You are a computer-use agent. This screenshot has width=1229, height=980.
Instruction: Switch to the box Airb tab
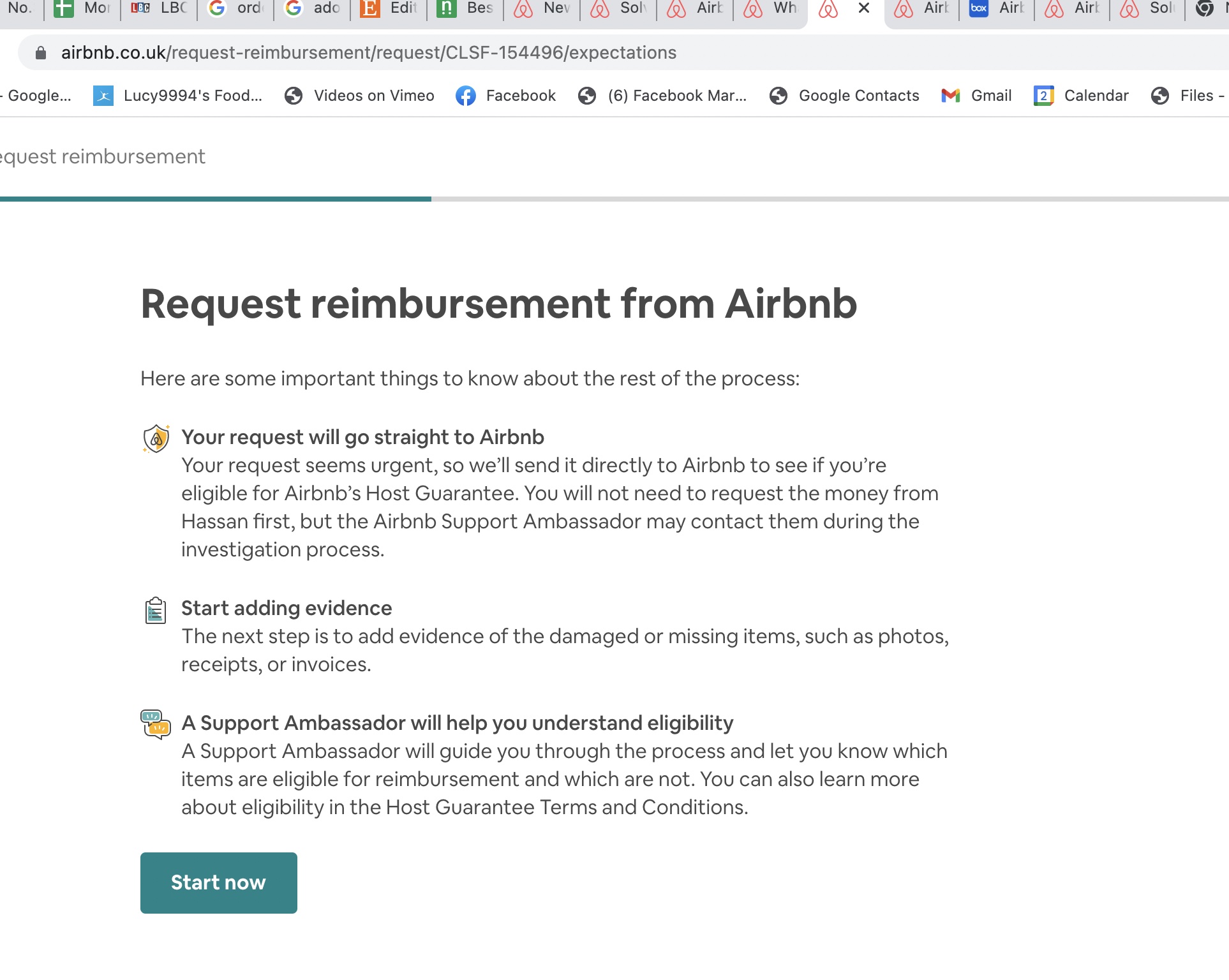click(x=997, y=8)
